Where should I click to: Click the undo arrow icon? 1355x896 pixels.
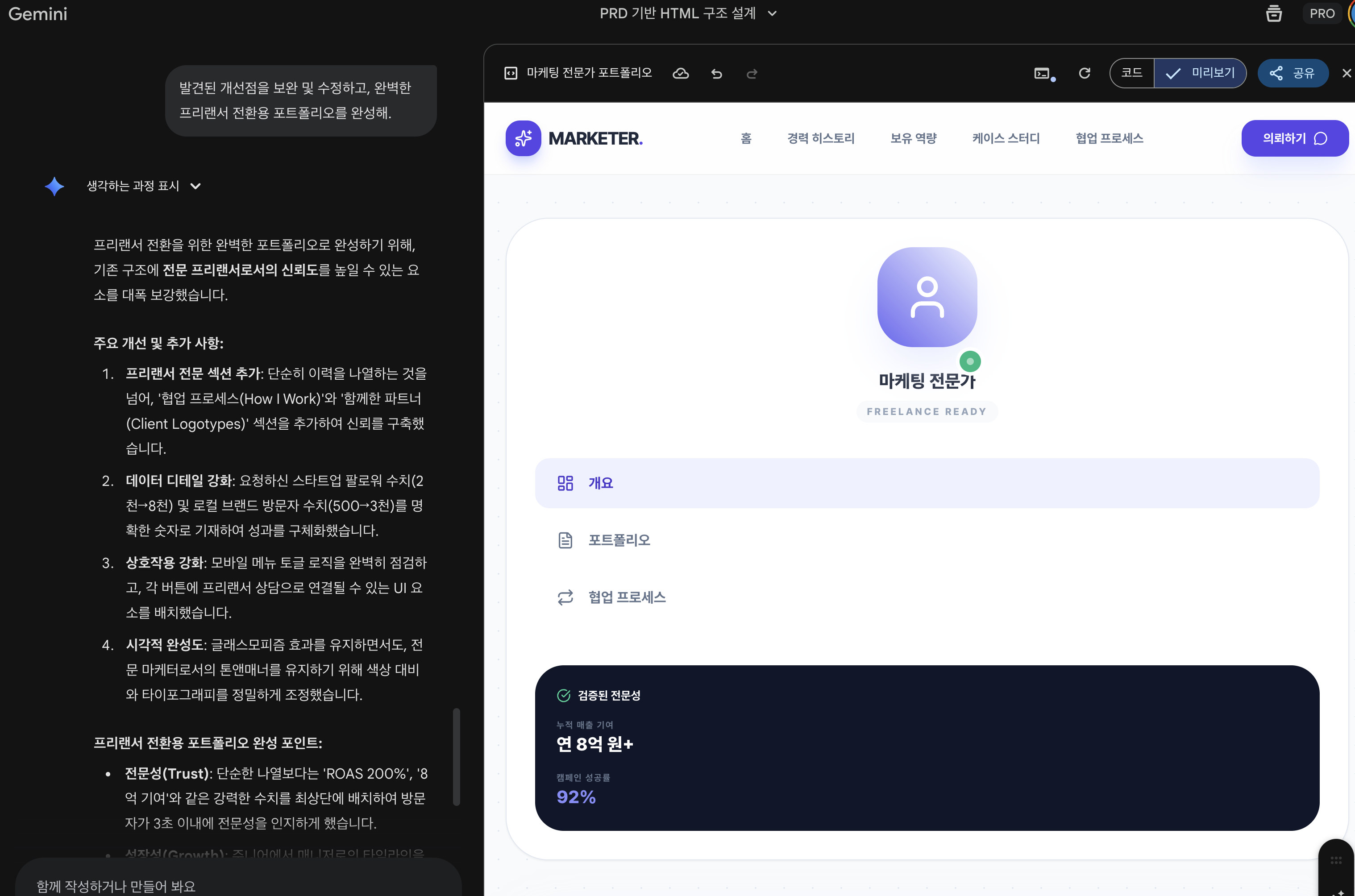pyautogui.click(x=717, y=74)
